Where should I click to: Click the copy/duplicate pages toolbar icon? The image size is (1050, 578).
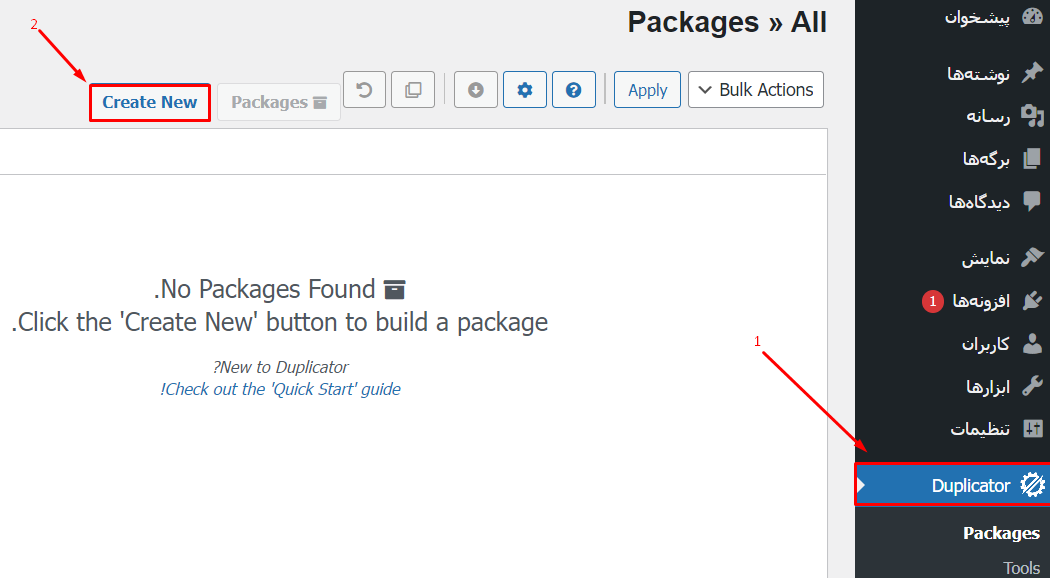pyautogui.click(x=413, y=90)
